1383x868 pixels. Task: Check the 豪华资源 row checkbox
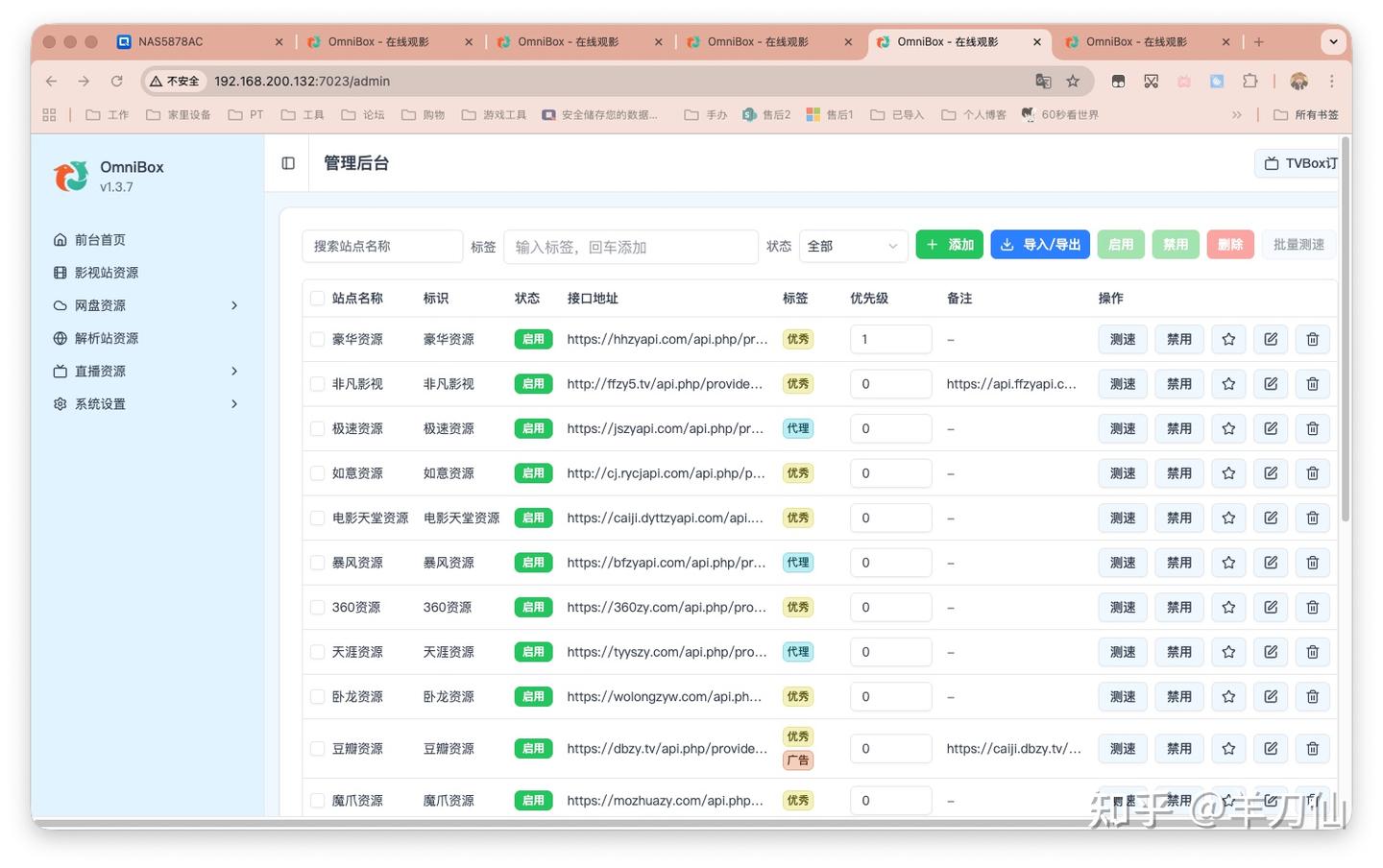point(318,339)
